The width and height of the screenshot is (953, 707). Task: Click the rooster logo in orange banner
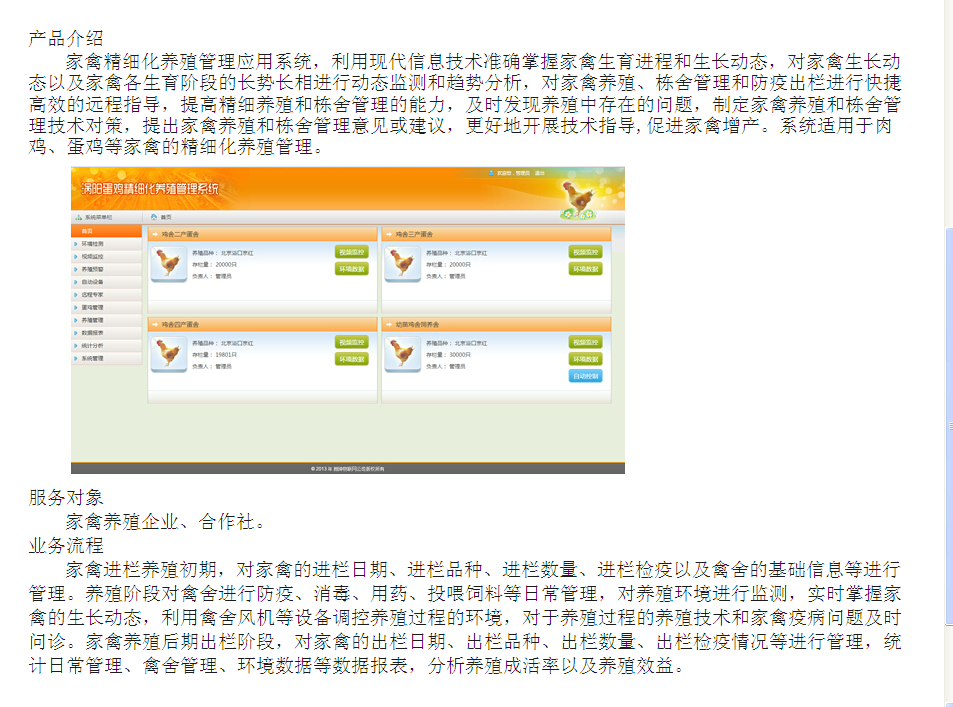click(577, 198)
